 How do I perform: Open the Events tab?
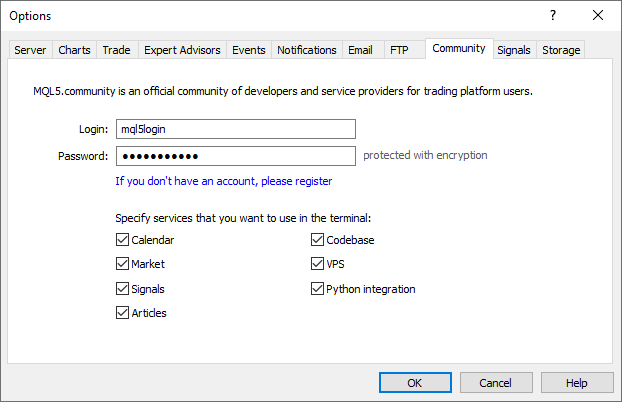point(249,50)
